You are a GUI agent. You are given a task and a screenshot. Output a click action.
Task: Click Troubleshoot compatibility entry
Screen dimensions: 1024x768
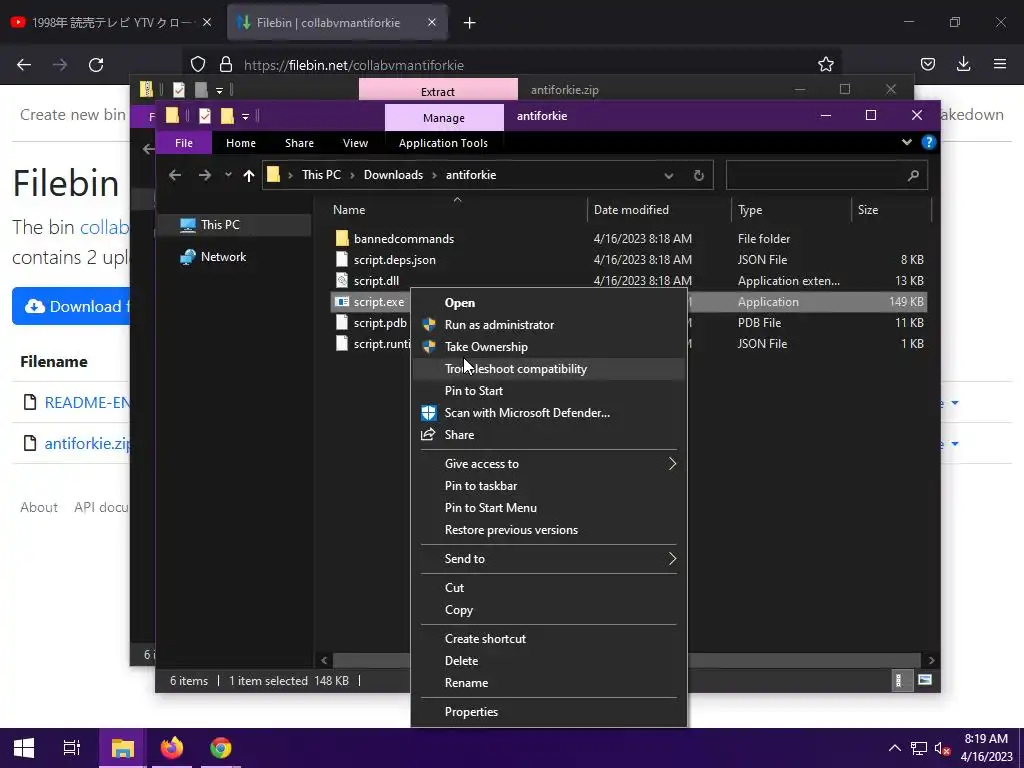tap(515, 369)
